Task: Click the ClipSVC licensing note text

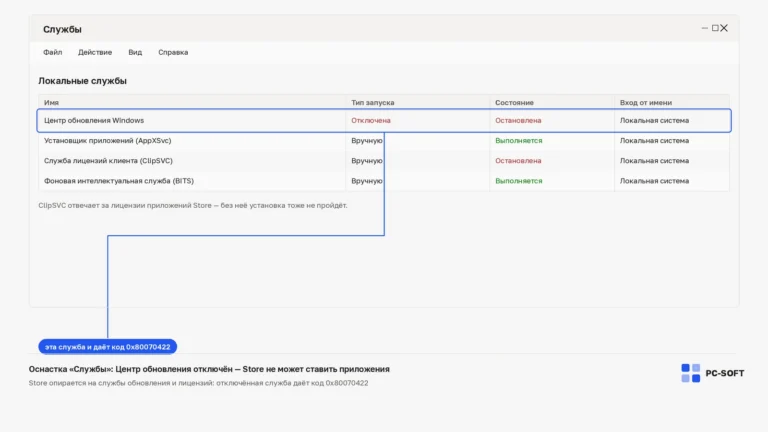Action: pos(193,205)
